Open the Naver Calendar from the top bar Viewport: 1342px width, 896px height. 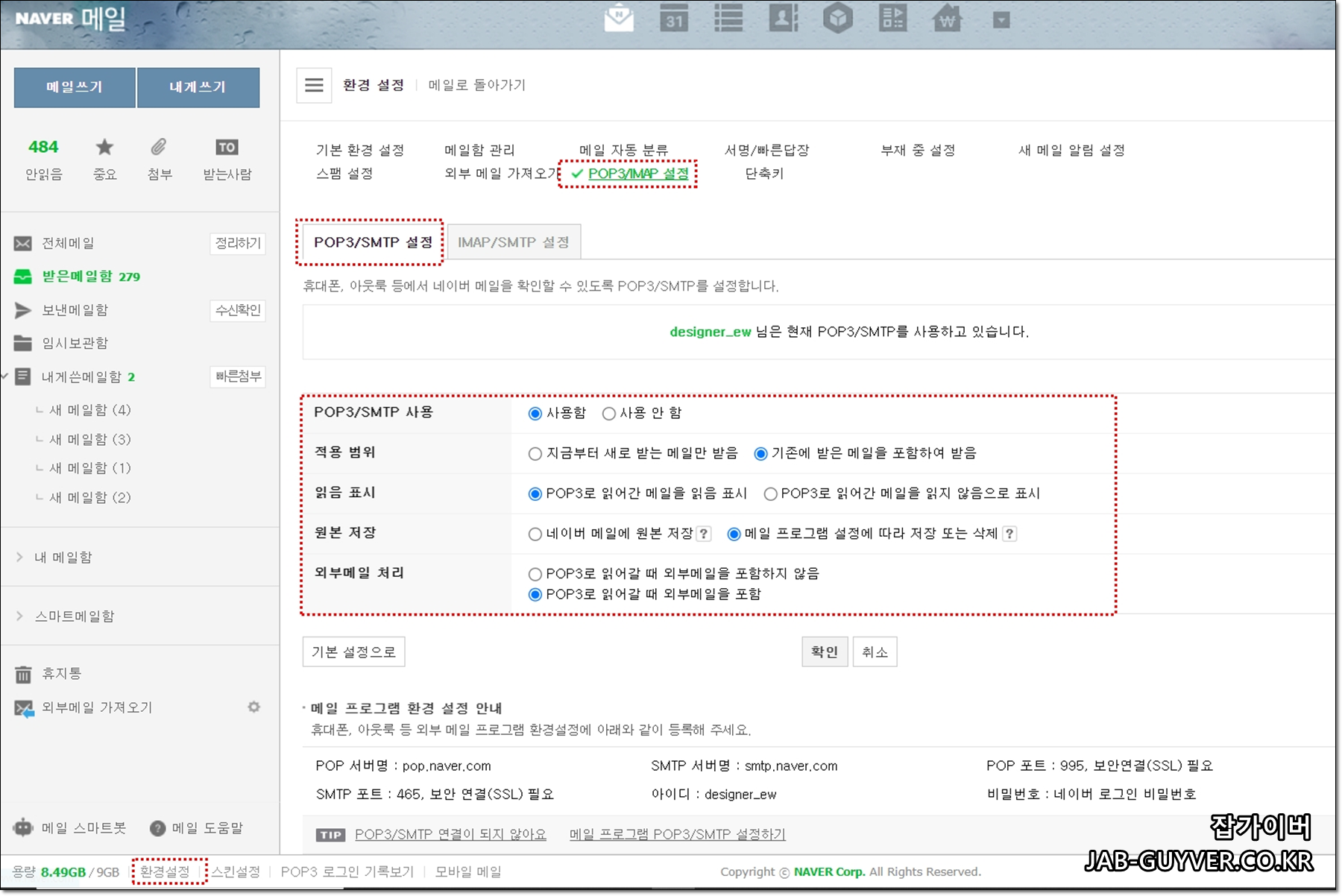[x=673, y=19]
